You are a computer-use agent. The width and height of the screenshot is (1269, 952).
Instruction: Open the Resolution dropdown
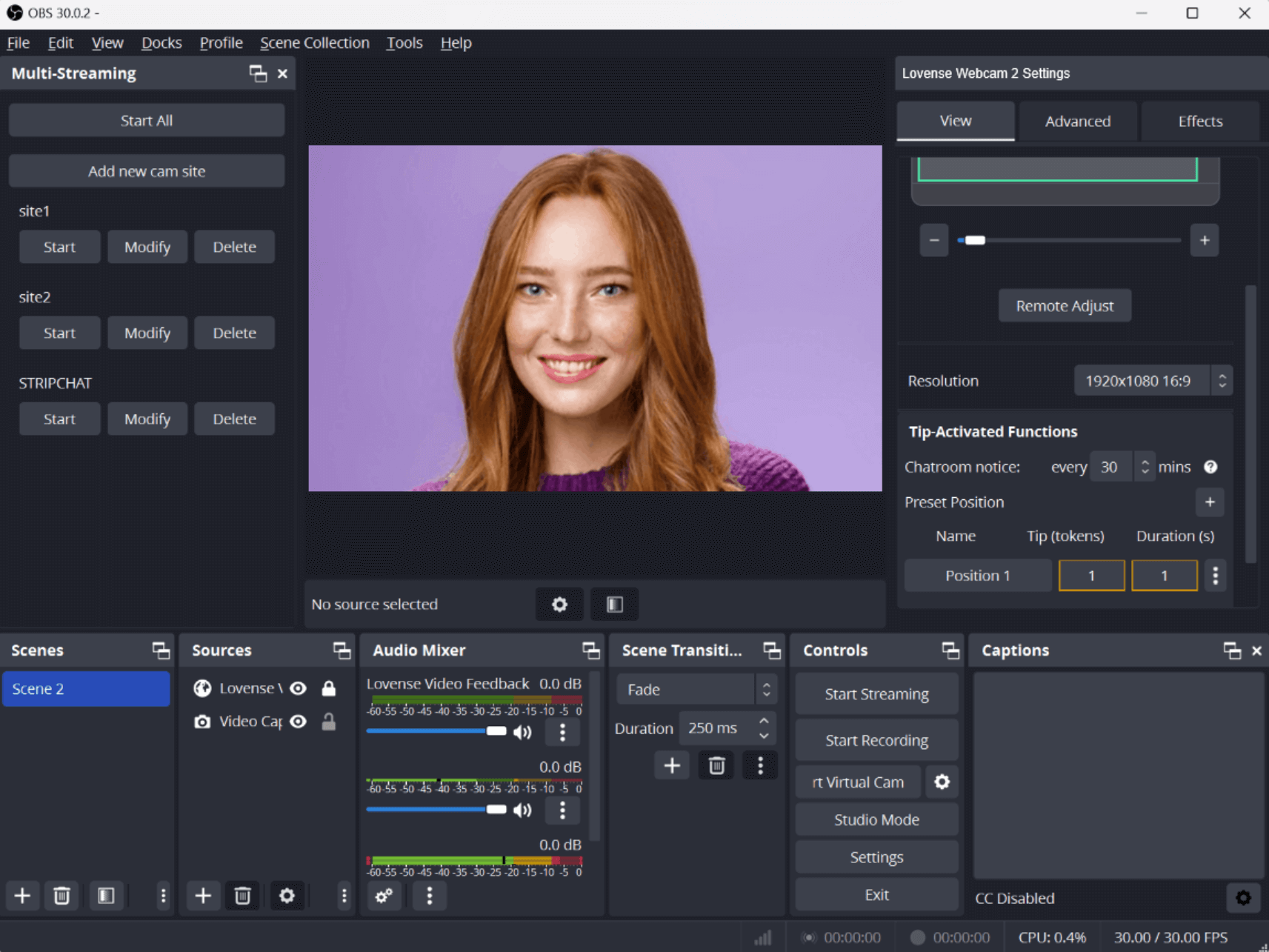1153,381
